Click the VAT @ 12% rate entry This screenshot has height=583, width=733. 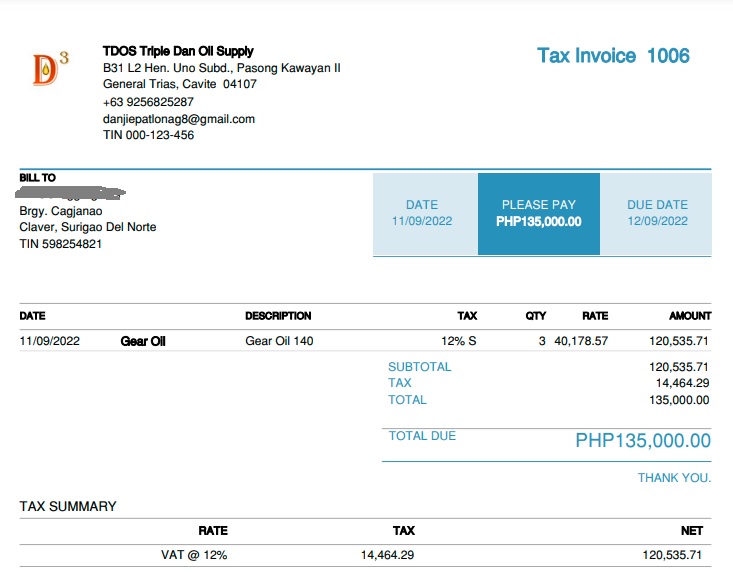(x=194, y=555)
